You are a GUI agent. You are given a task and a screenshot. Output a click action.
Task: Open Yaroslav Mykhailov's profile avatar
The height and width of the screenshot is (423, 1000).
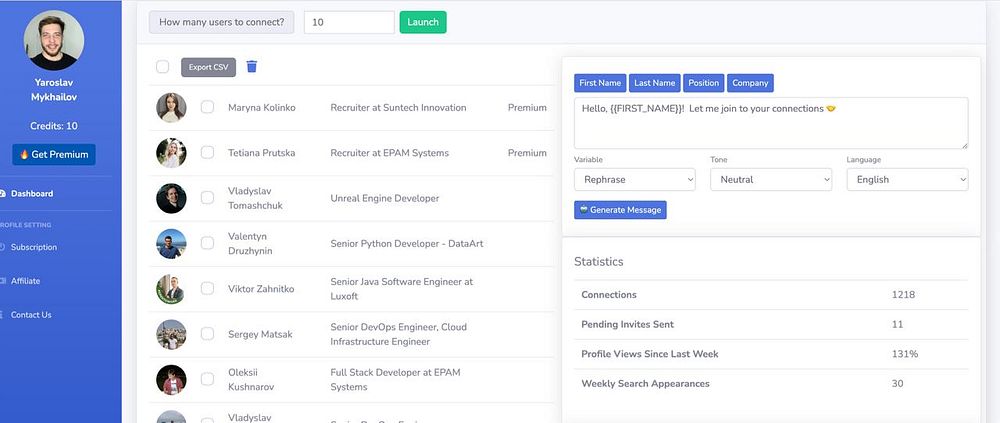(54, 40)
